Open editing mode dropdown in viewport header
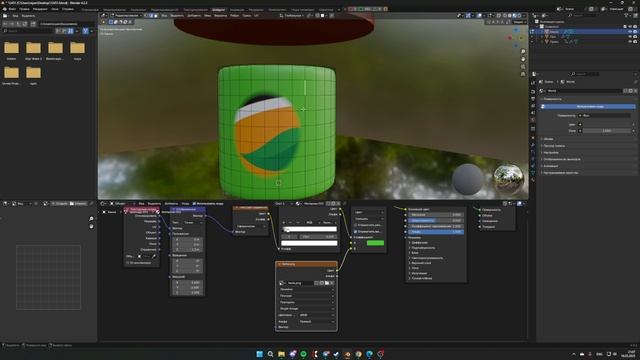 126,16
